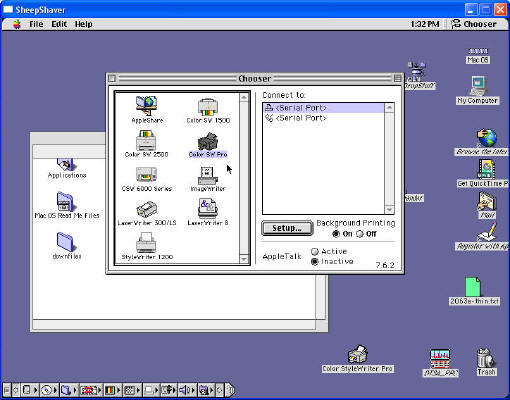Click the 1:32 PM menu bar clock
510x400 pixels.
[425, 24]
